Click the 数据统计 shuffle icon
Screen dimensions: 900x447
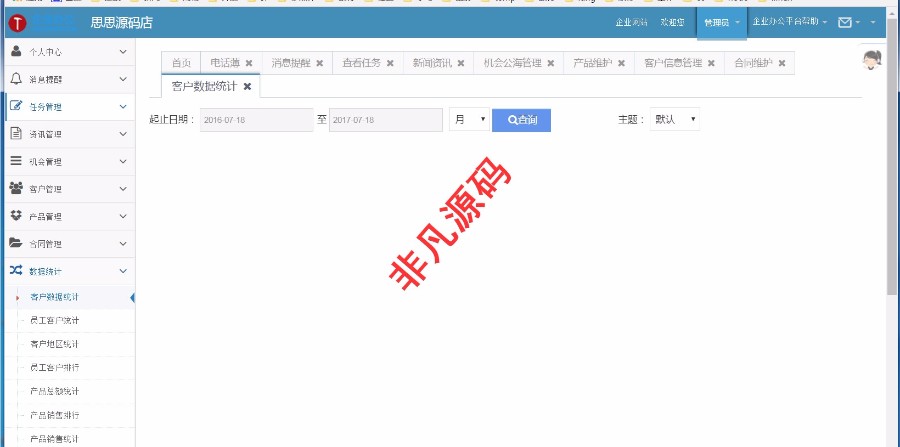[16, 271]
